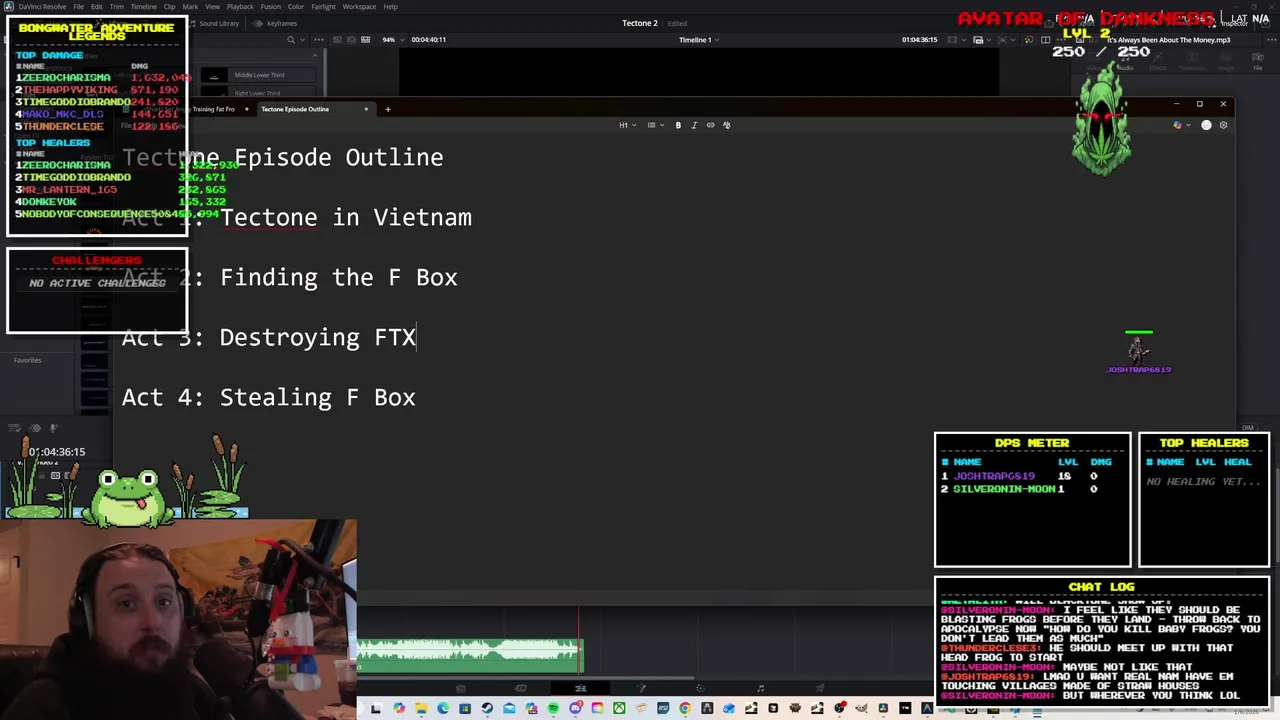Select the audio waveform clip in timeline

(469, 654)
